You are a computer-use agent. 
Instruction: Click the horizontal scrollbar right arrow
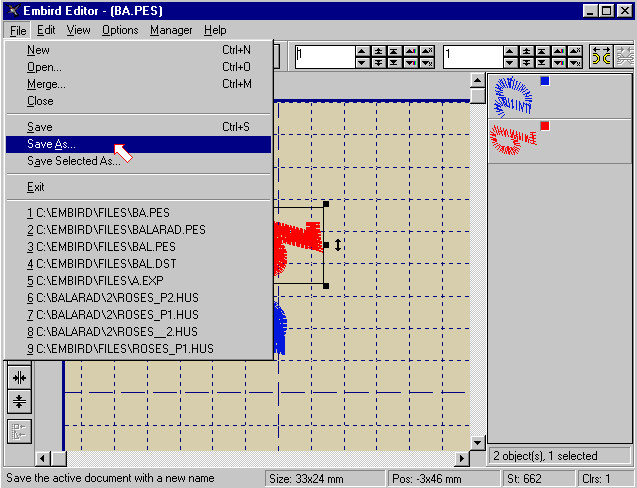point(462,459)
